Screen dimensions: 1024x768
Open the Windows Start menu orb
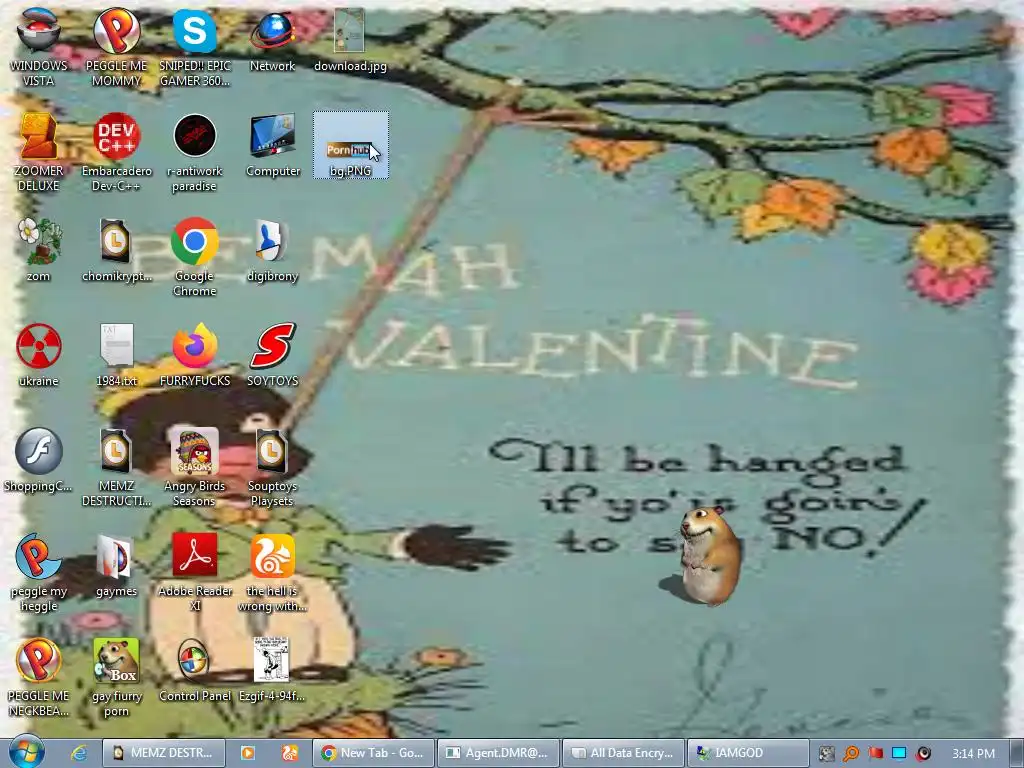pos(26,752)
